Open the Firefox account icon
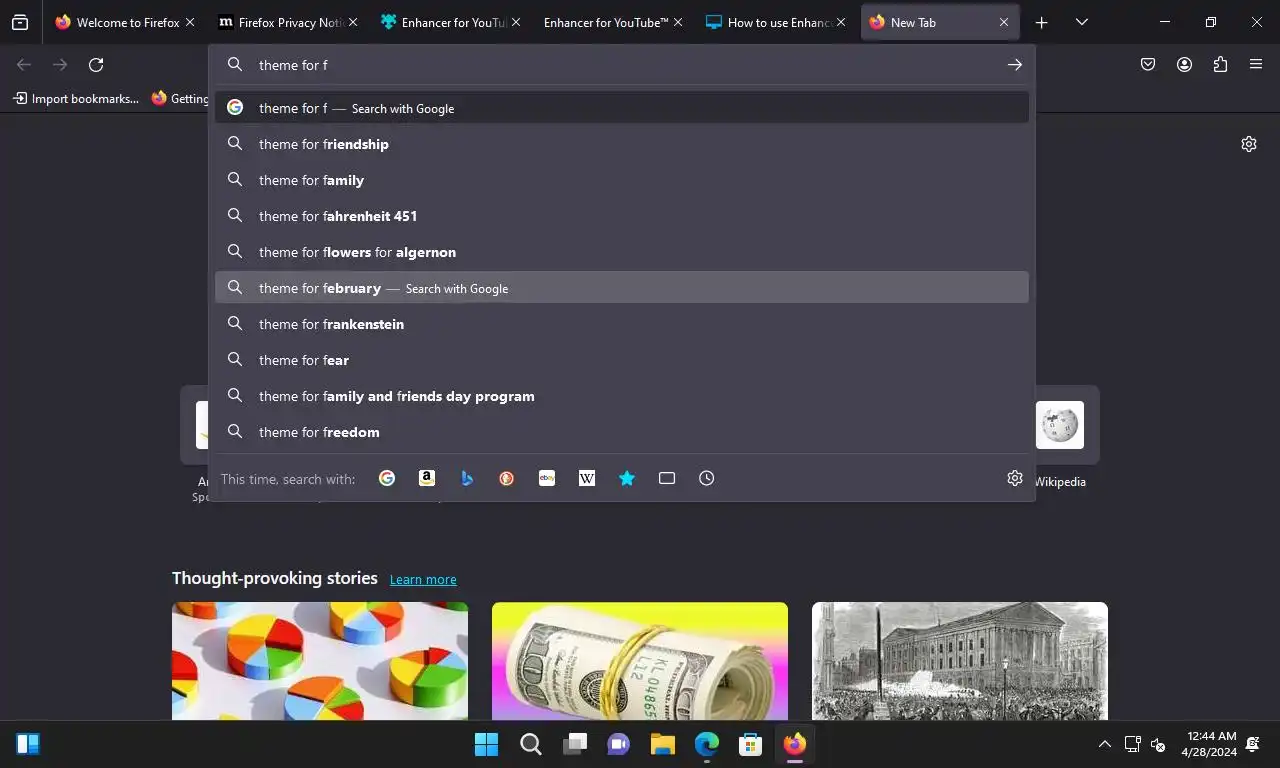The height and width of the screenshot is (768, 1280). click(x=1184, y=64)
